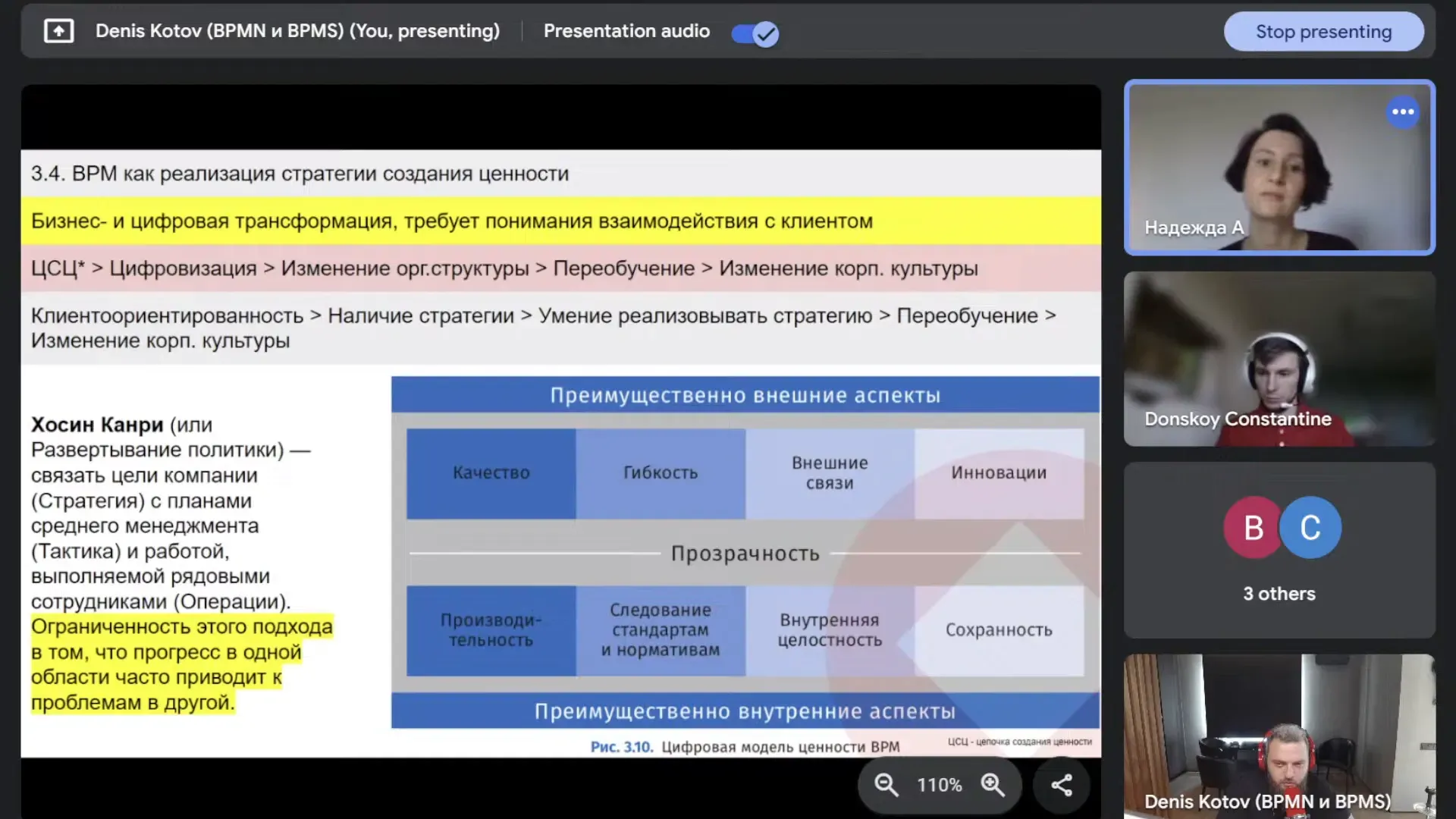This screenshot has width=1456, height=819.
Task: Toggle Presentation audio switch off
Action: click(755, 33)
